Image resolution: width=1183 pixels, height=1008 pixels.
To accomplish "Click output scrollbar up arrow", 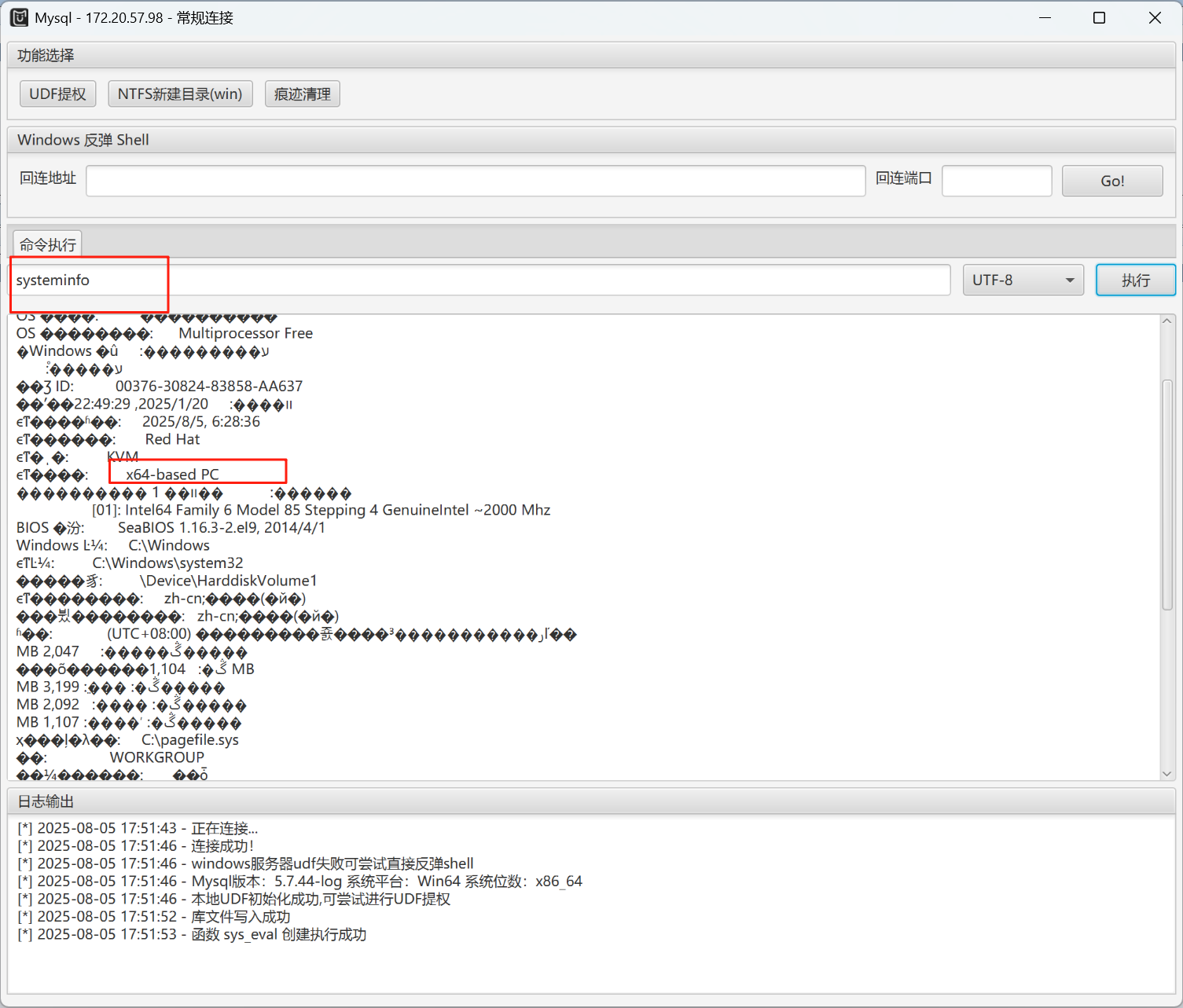I will (x=1167, y=321).
